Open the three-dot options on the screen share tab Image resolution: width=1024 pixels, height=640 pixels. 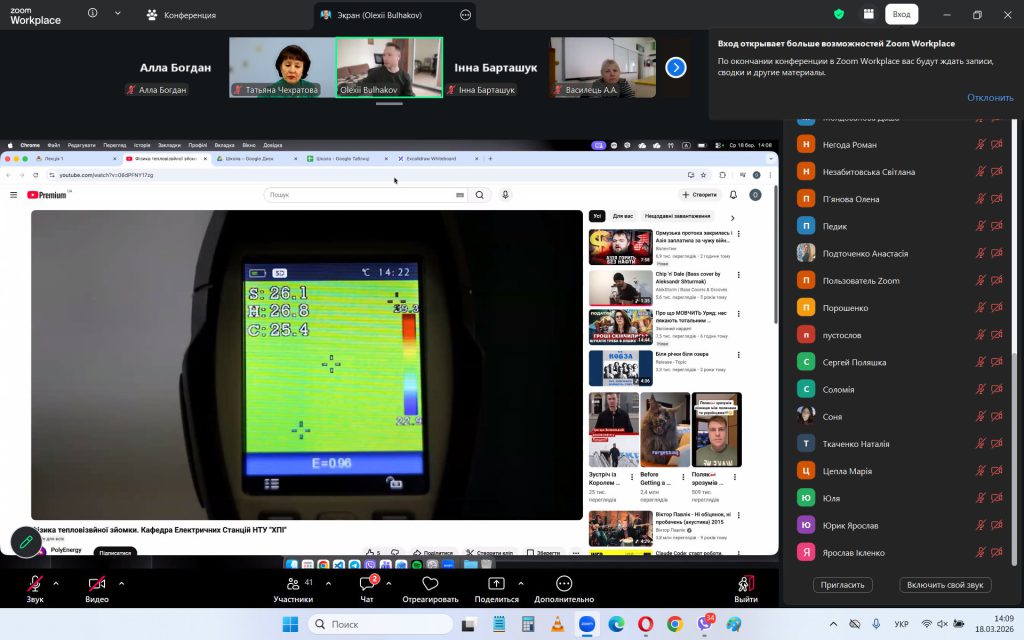[x=465, y=15]
